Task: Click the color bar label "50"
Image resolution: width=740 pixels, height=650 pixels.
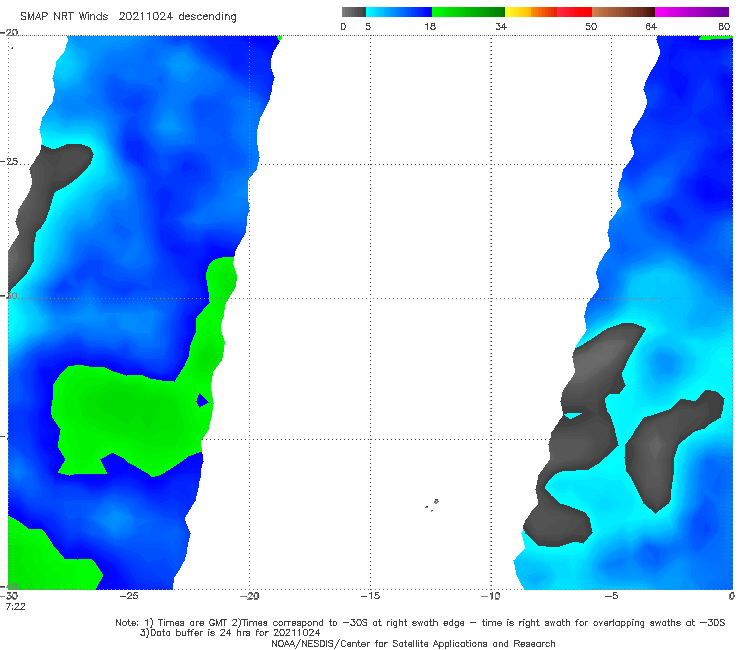Action: tap(591, 26)
